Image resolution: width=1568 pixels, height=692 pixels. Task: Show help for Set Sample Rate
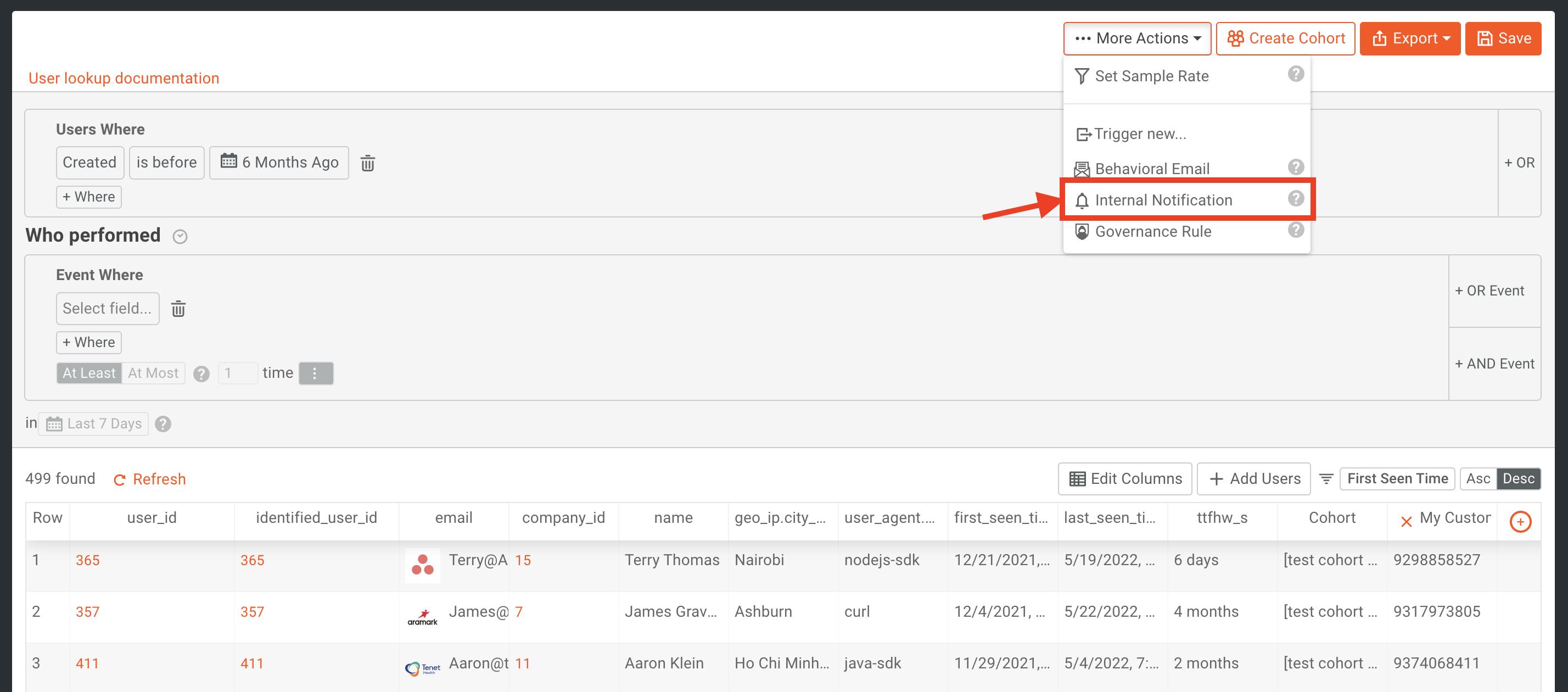pyautogui.click(x=1295, y=74)
